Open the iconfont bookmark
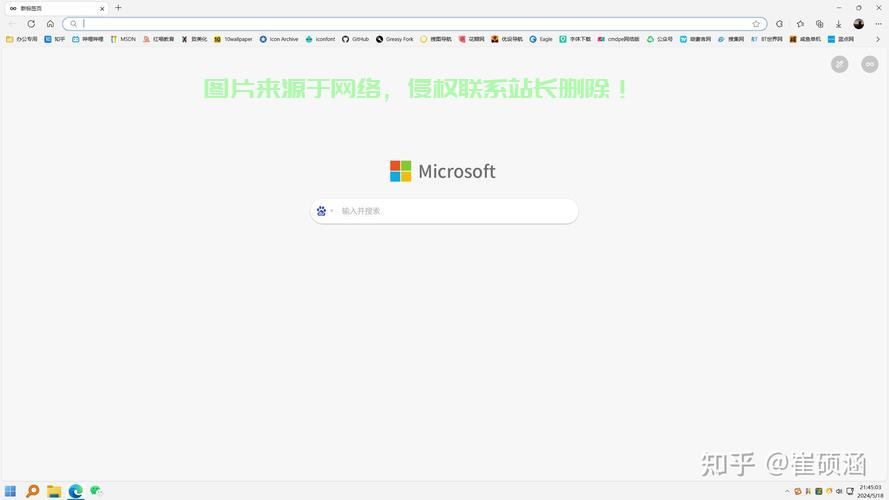This screenshot has height=500, width=889. [x=320, y=39]
